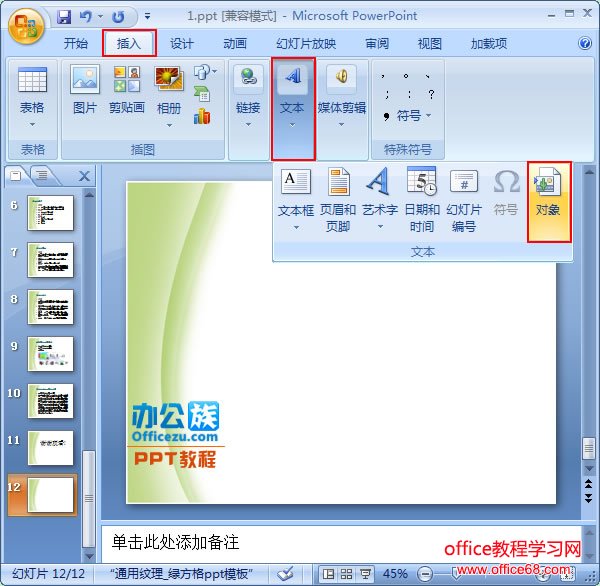Screen dimensions: 600x586
Task: Insert a SmartArt graphic
Action: 202,94
